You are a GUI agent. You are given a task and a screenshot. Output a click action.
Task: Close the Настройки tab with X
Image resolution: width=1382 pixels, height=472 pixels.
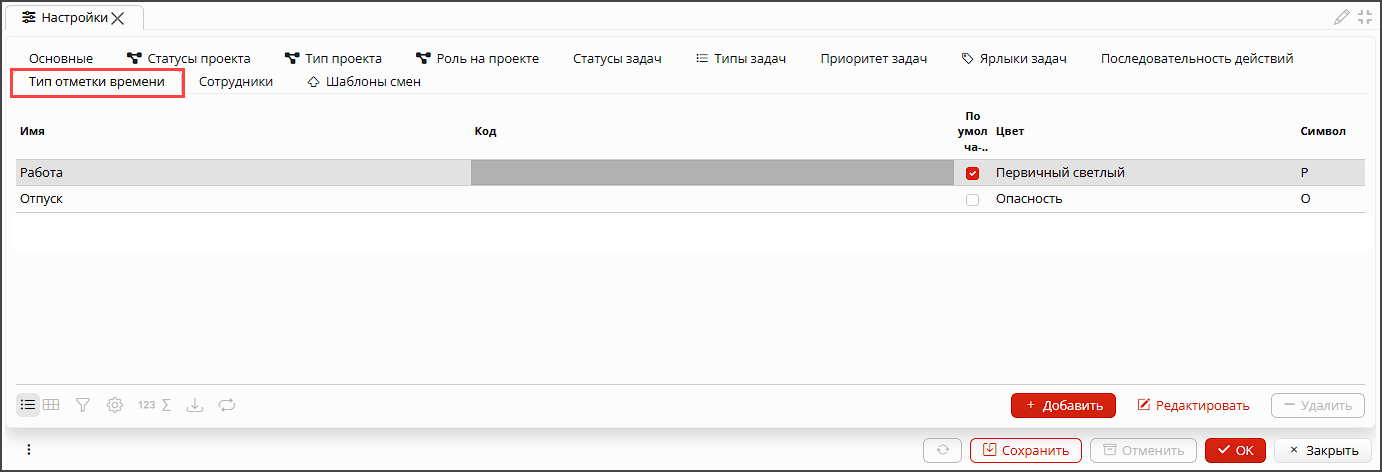pyautogui.click(x=117, y=18)
